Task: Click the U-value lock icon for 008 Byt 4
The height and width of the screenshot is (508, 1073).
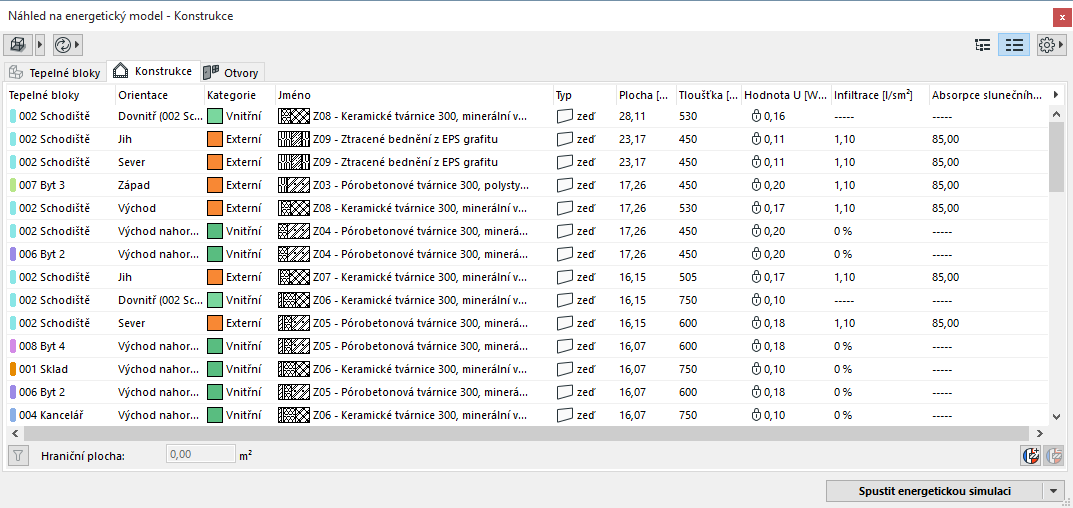Action: pos(756,346)
